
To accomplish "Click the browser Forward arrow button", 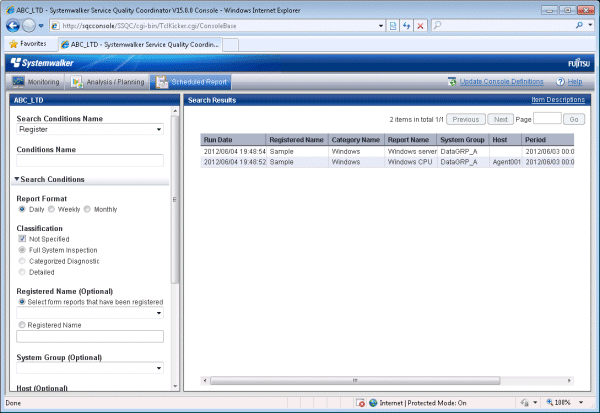I will pos(29,26).
